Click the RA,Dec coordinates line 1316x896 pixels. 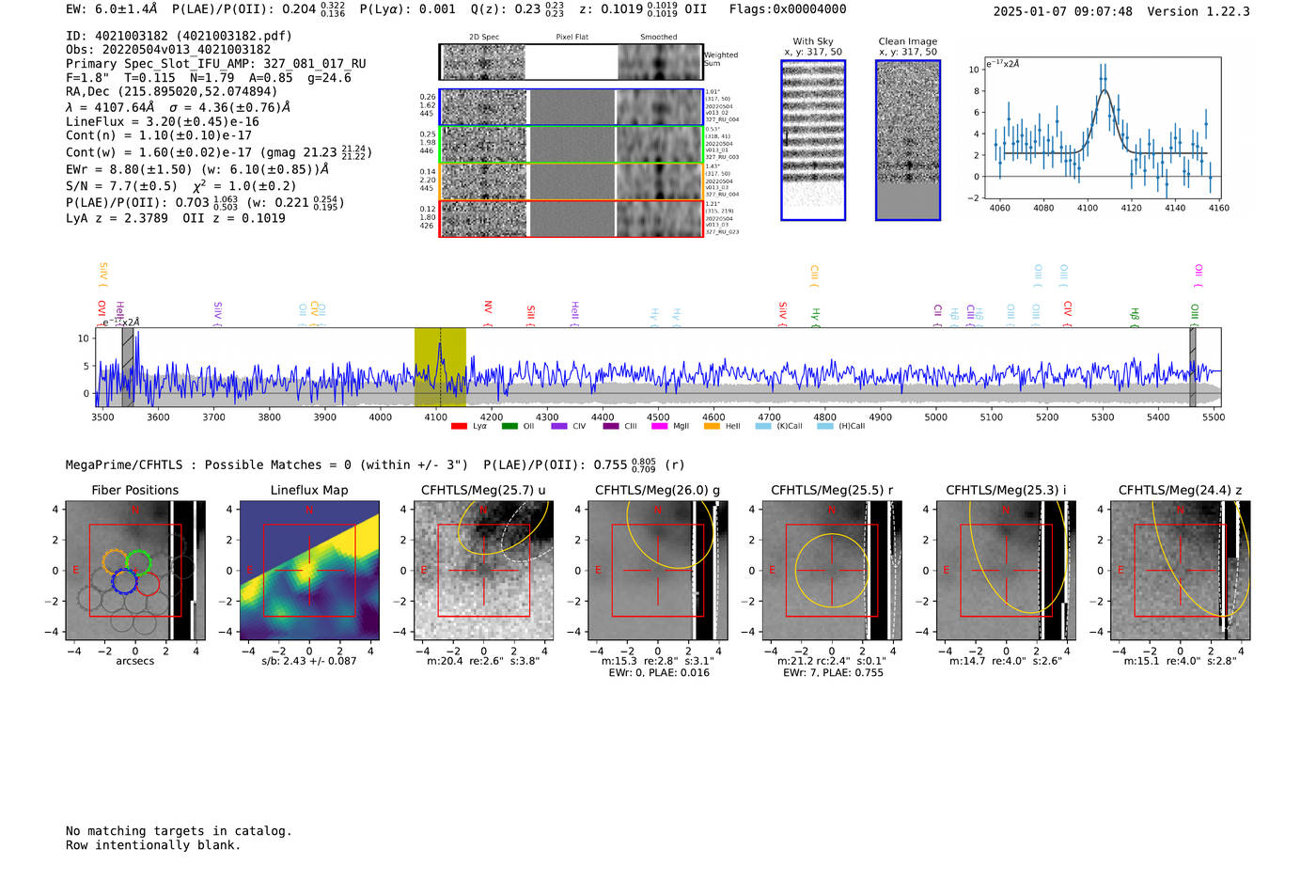[172, 92]
